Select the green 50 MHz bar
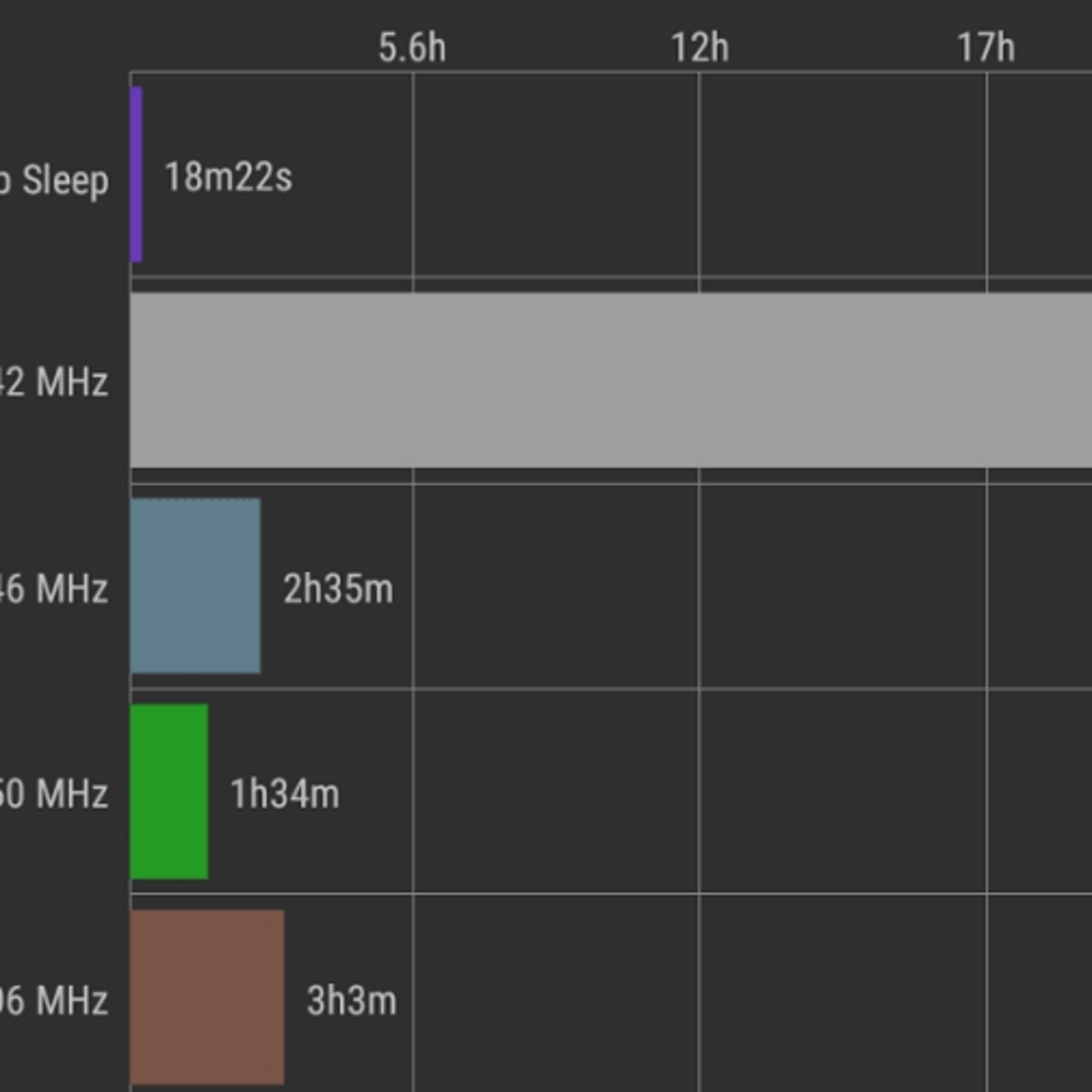 coord(170,791)
